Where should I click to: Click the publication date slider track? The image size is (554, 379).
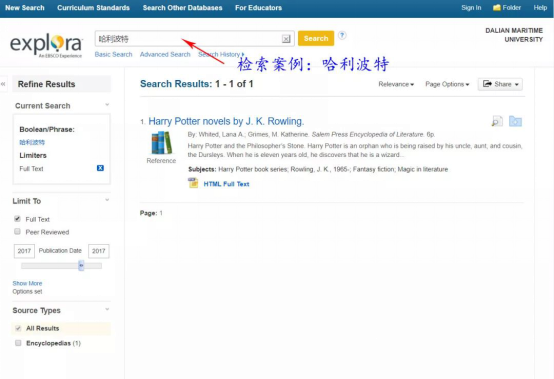[61, 266]
